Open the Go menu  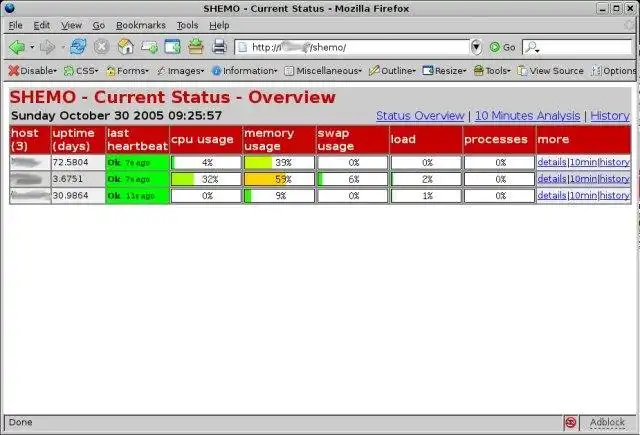click(x=98, y=25)
